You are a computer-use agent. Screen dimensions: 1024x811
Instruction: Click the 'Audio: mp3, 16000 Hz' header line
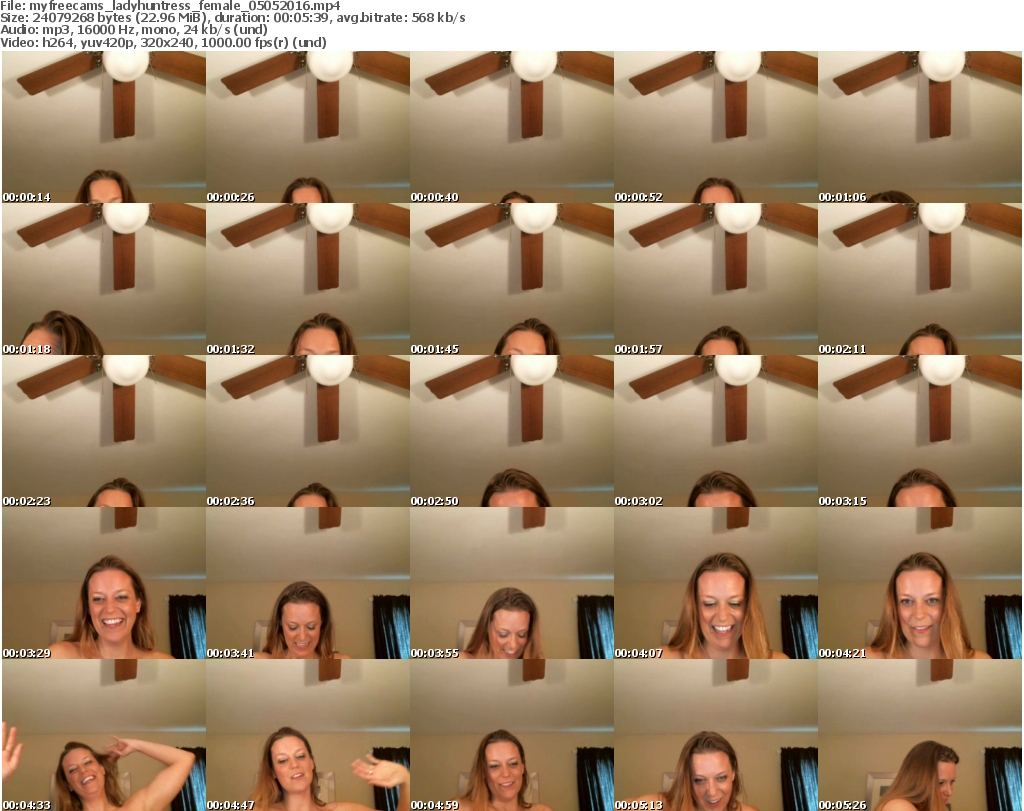[134, 30]
